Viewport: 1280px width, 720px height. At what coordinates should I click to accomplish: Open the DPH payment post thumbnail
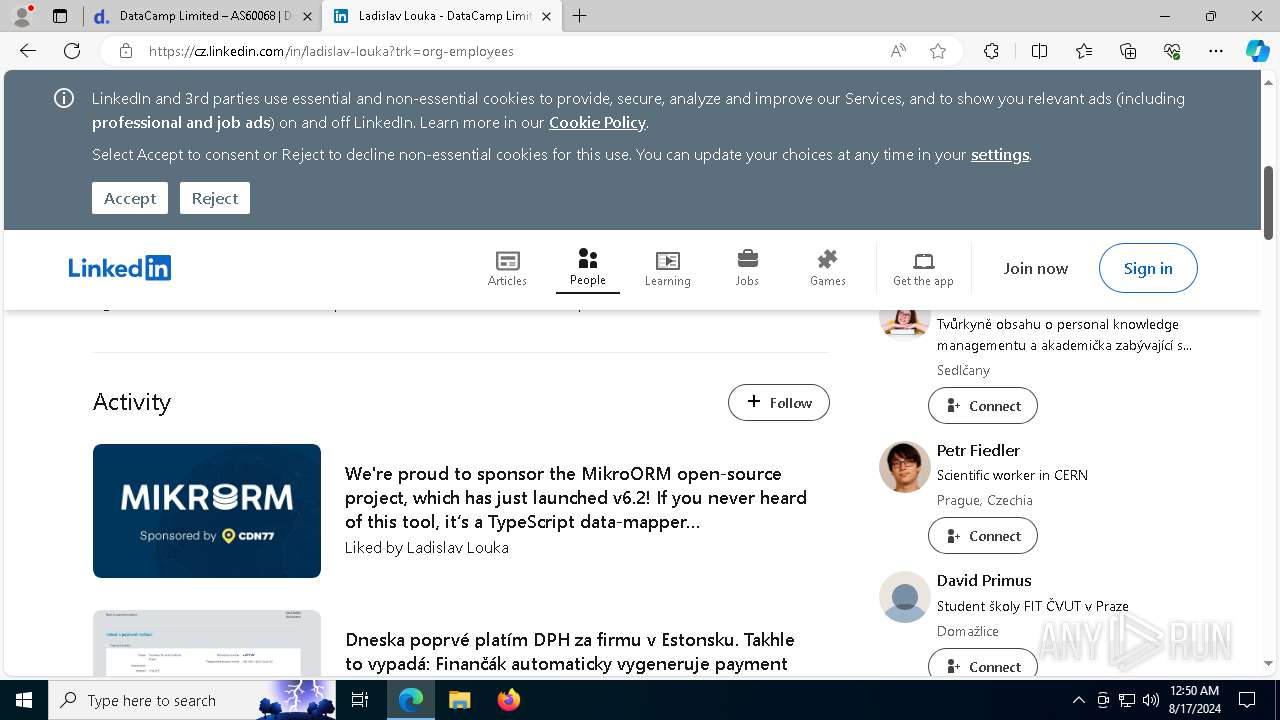tap(207, 643)
